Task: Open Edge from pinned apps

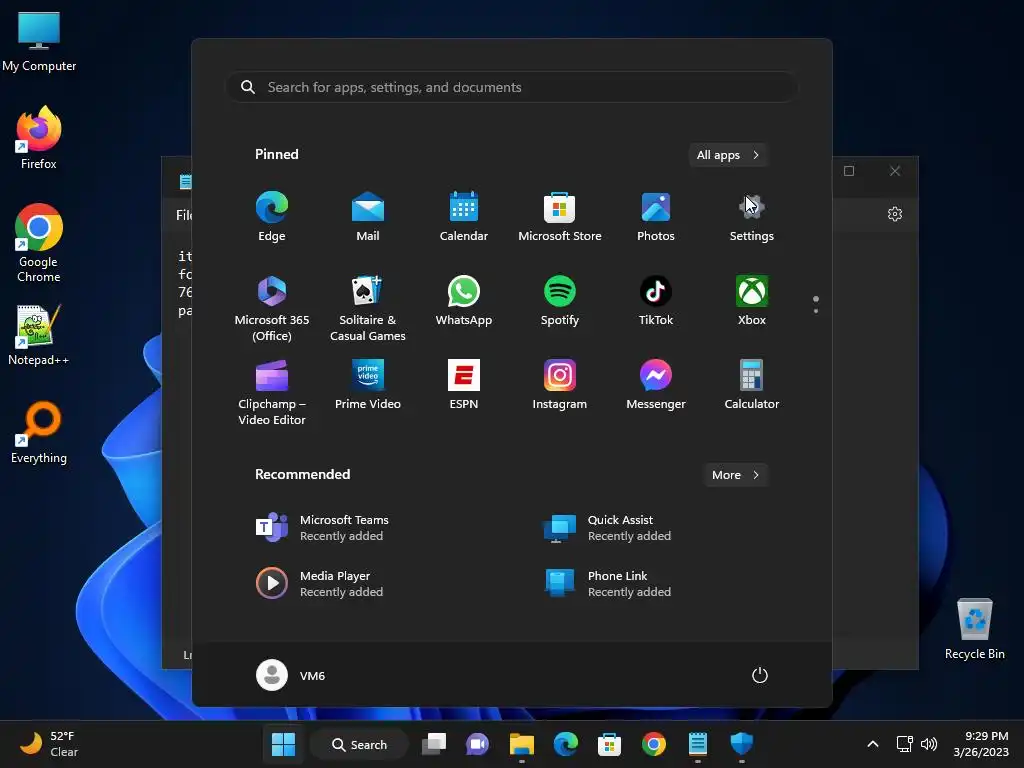Action: pos(272,217)
